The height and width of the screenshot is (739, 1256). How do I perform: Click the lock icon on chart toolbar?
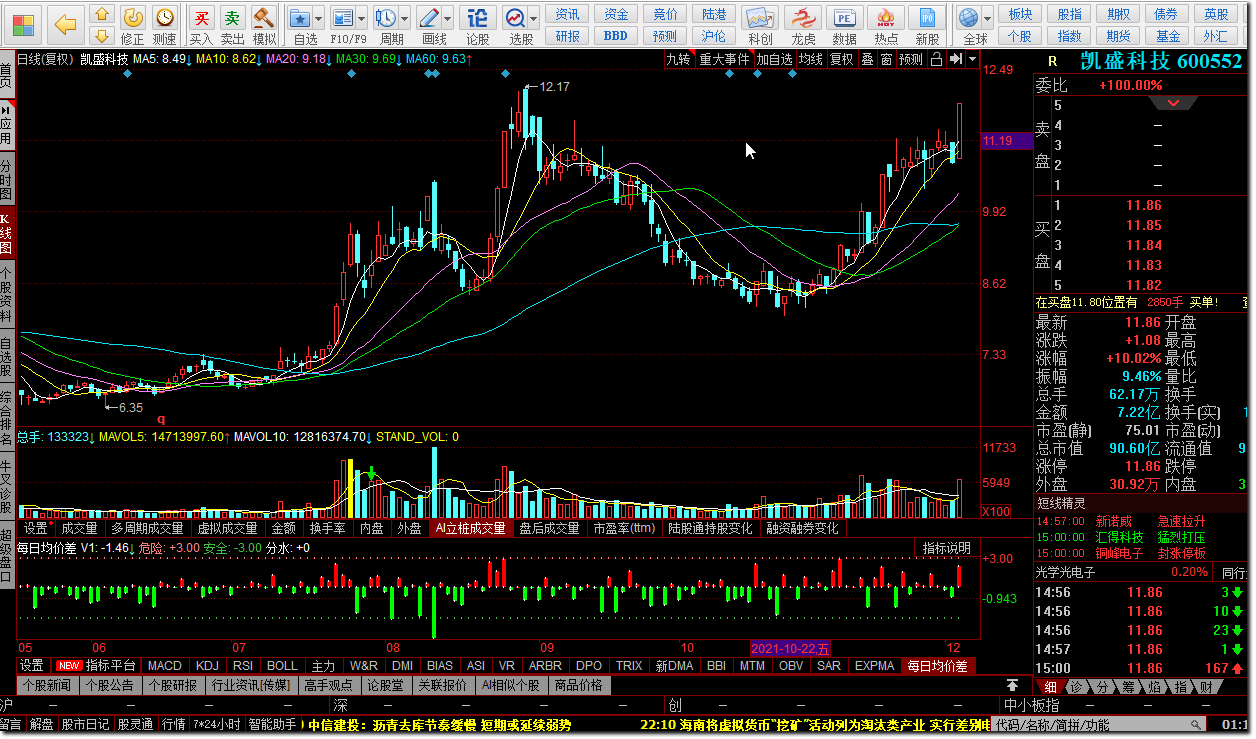(936, 59)
